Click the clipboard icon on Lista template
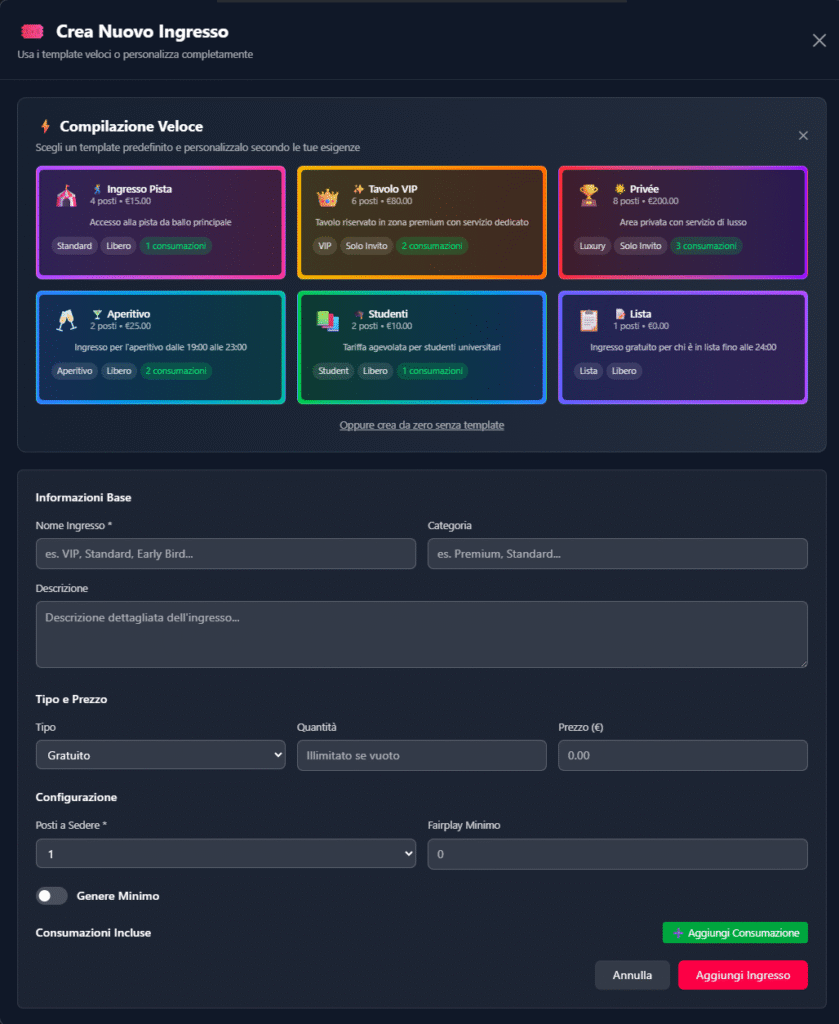The height and width of the screenshot is (1024, 839). (x=589, y=320)
